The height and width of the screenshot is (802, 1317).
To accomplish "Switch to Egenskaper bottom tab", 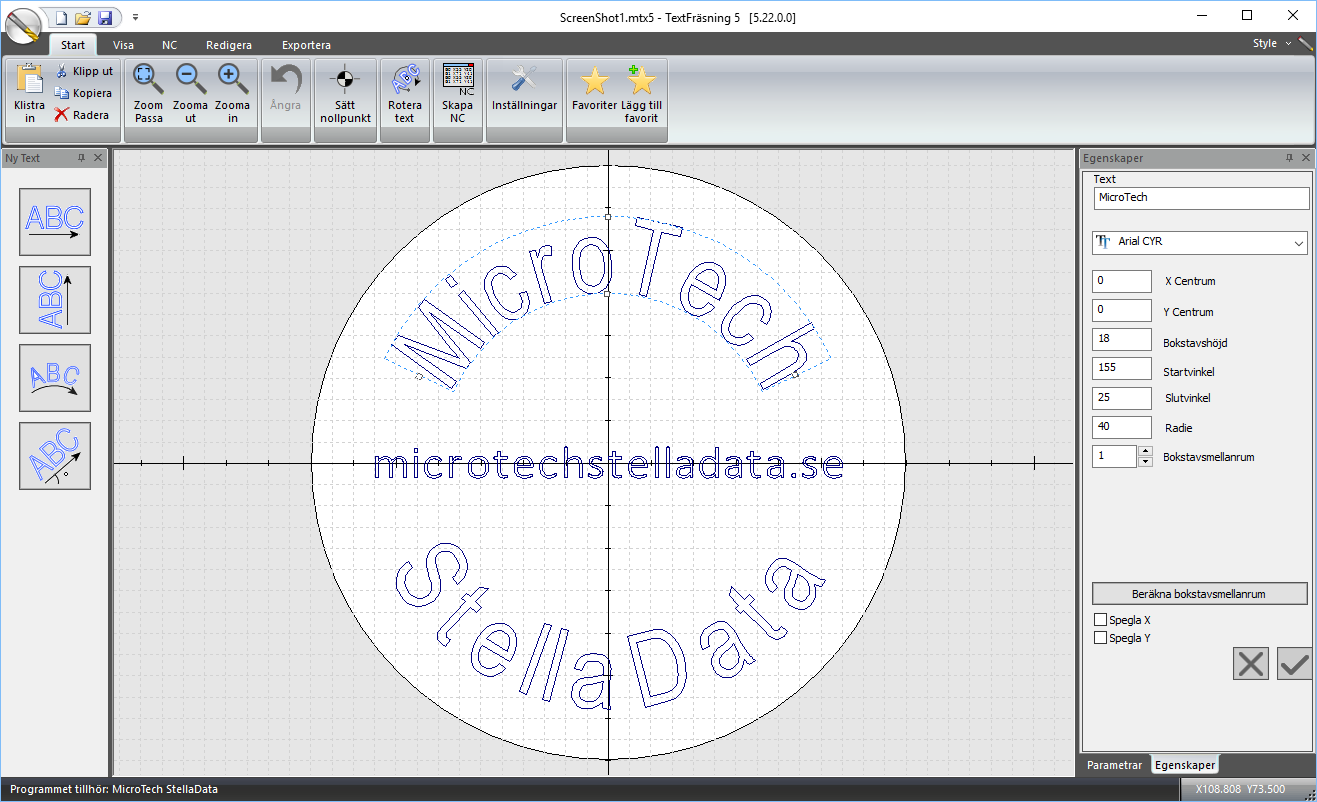I will pos(1185,765).
